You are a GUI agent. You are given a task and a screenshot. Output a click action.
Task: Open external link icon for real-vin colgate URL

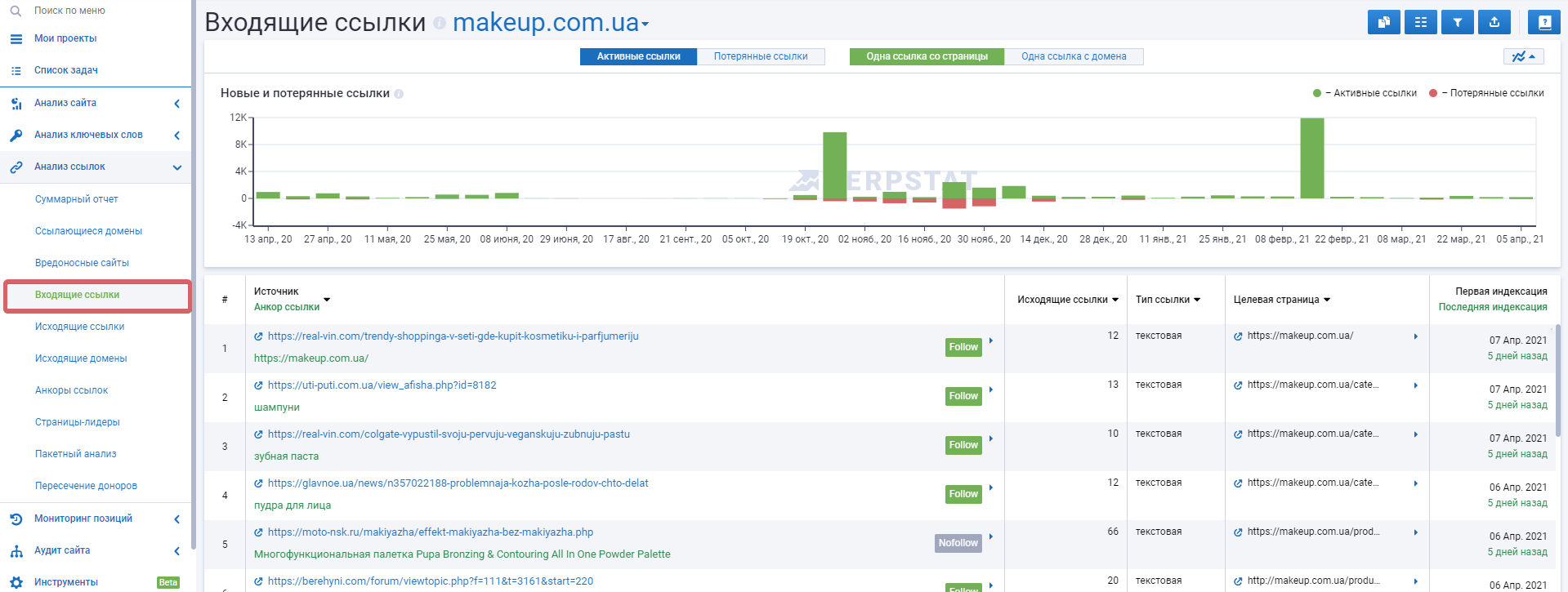coord(258,434)
